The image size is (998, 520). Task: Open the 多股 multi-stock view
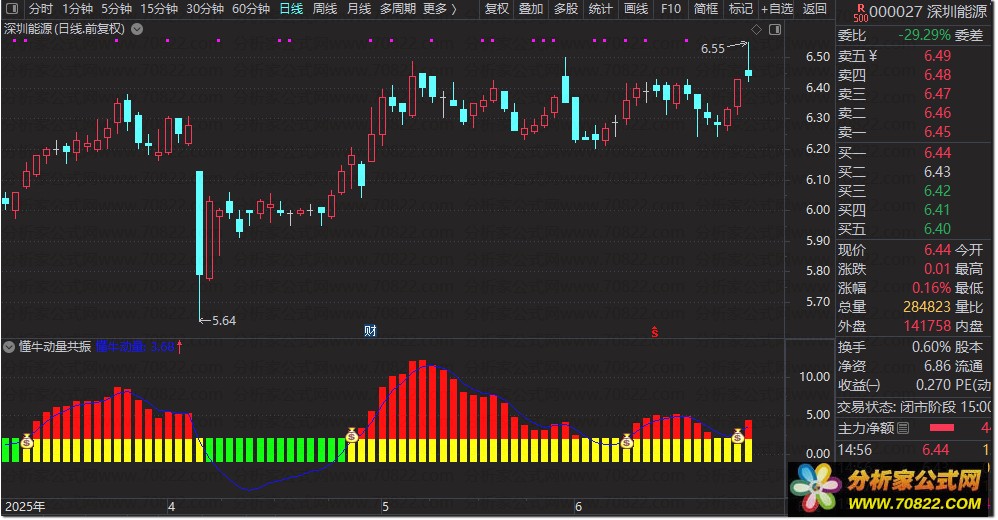565,9
